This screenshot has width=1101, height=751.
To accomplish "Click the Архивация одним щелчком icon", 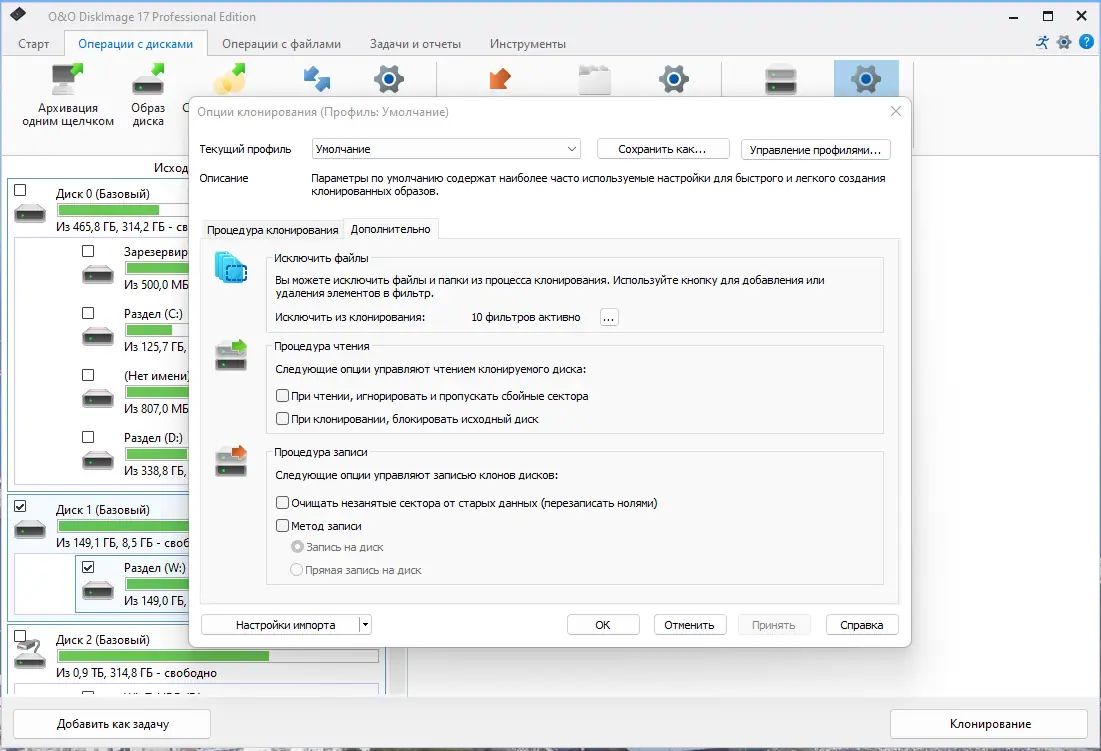I will 67,79.
